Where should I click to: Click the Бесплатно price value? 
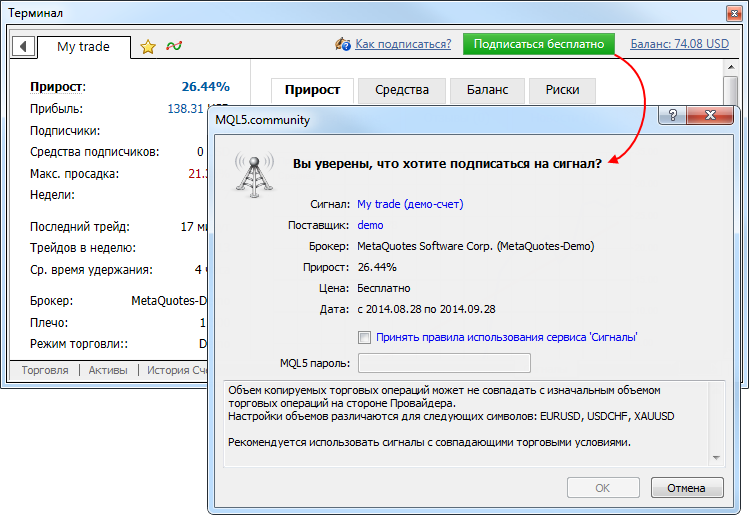point(384,289)
